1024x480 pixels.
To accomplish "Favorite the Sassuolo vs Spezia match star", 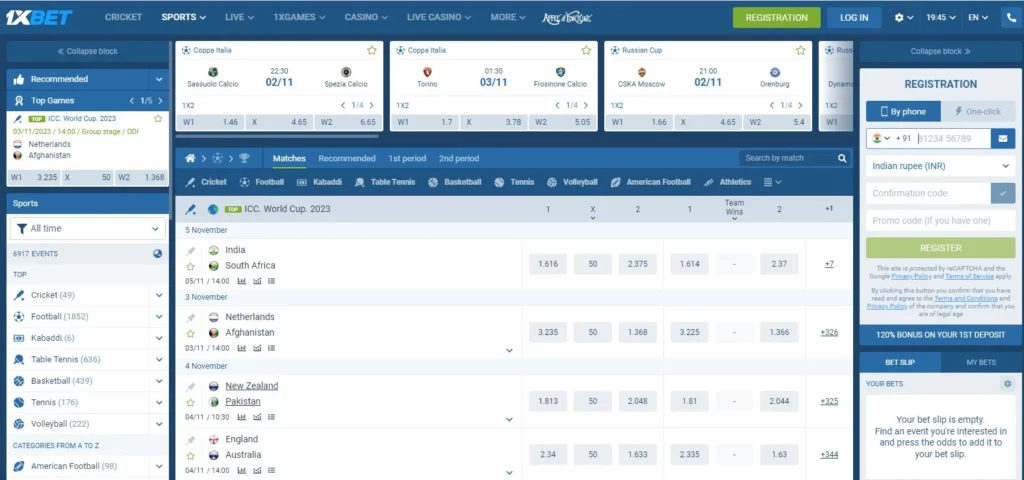I will coord(372,50).
